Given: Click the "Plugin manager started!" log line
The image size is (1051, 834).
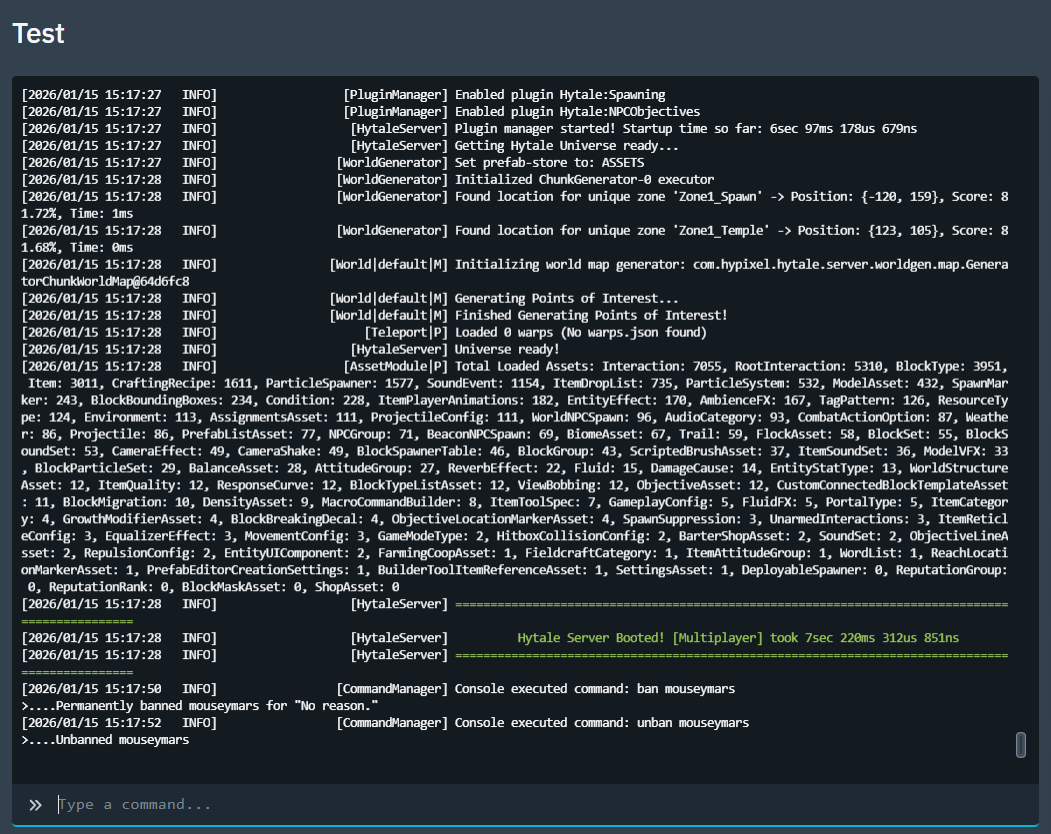Looking at the screenshot, I should click(685, 128).
